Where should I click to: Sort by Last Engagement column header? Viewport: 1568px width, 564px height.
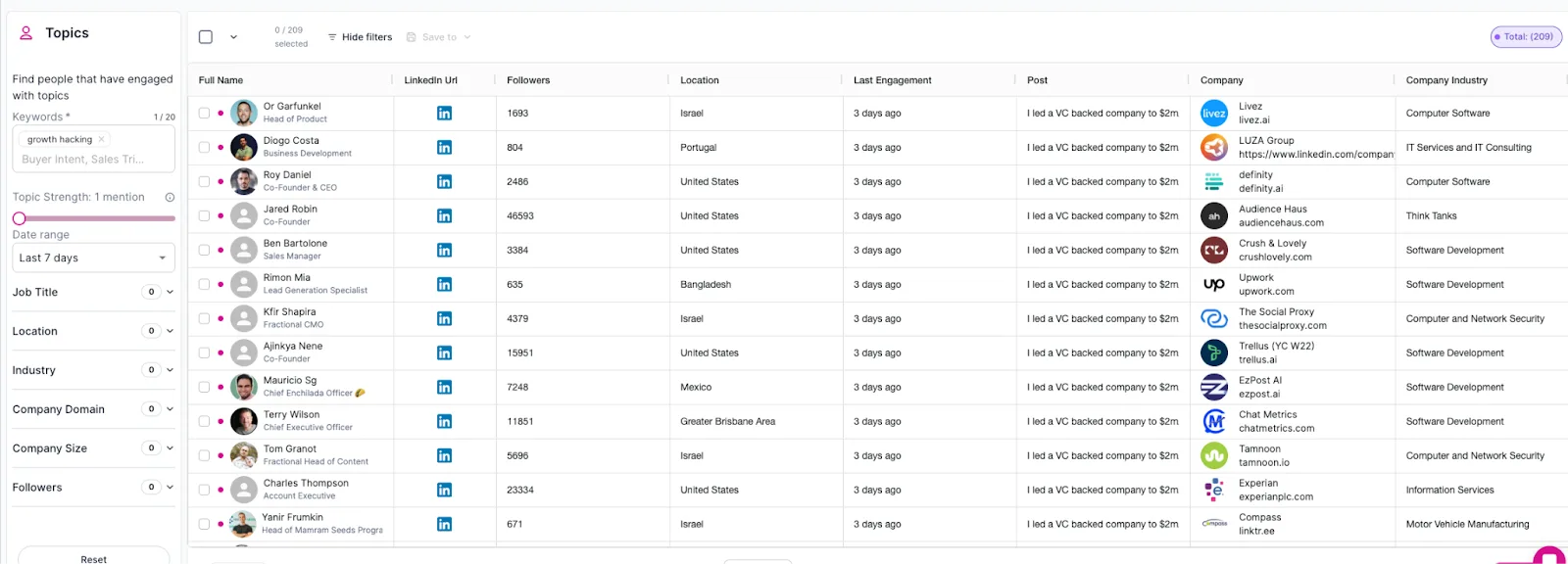point(893,80)
